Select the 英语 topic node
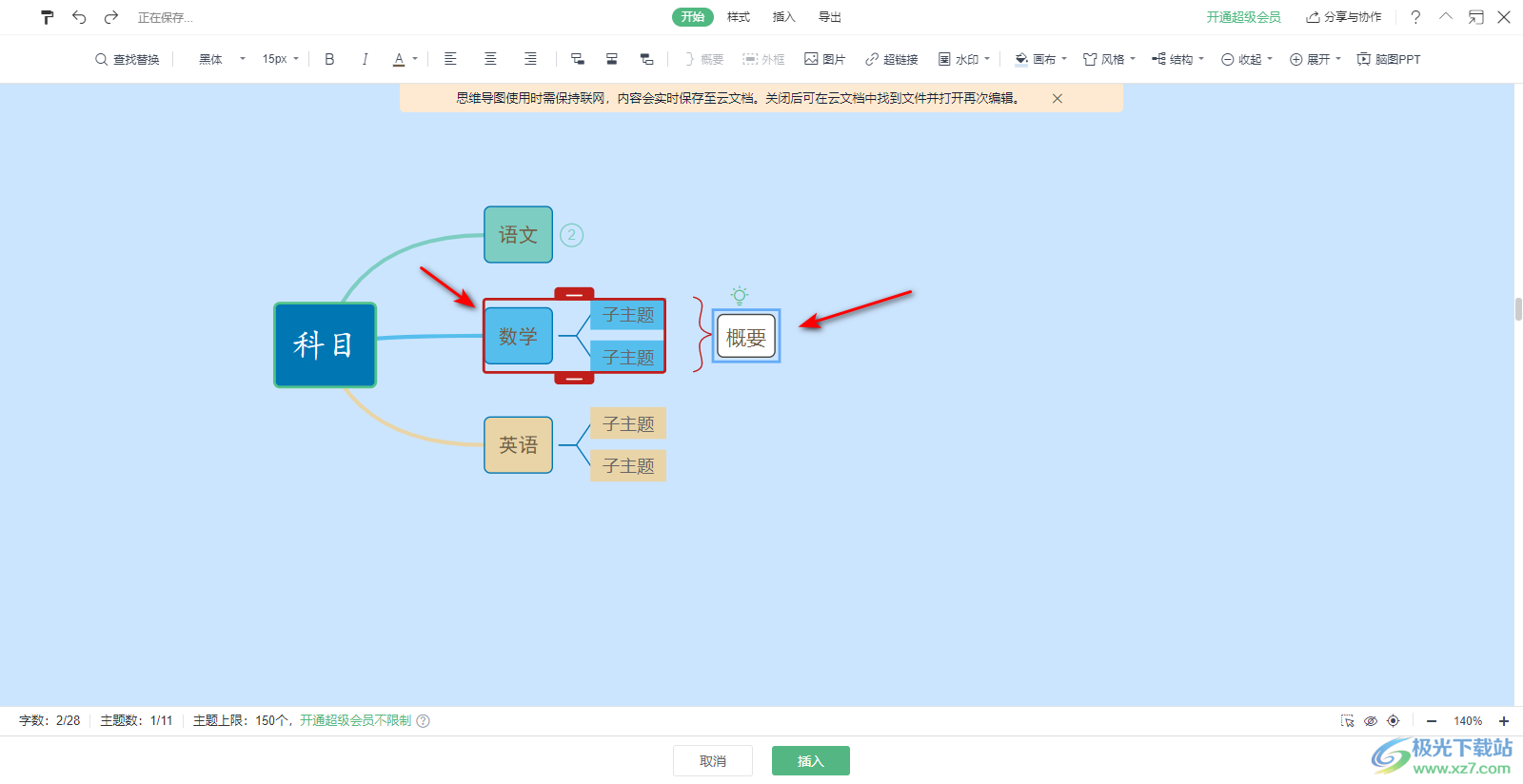 coord(518,444)
